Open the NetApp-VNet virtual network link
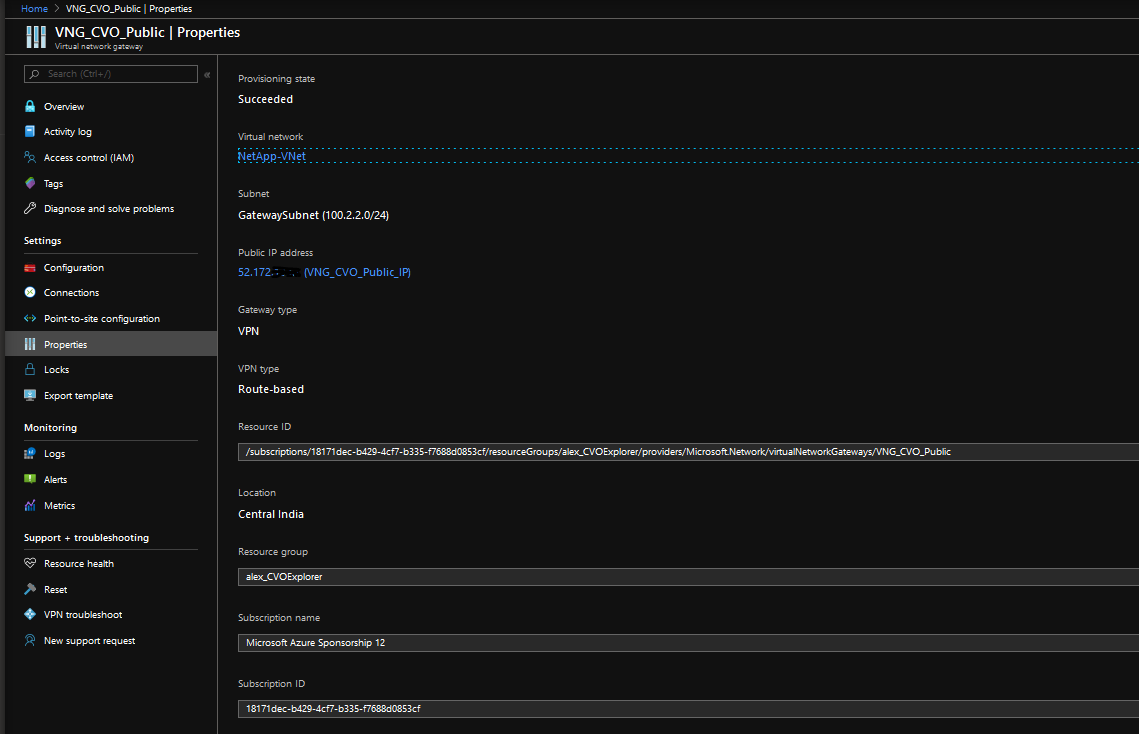The width and height of the screenshot is (1139, 734). tap(272, 156)
